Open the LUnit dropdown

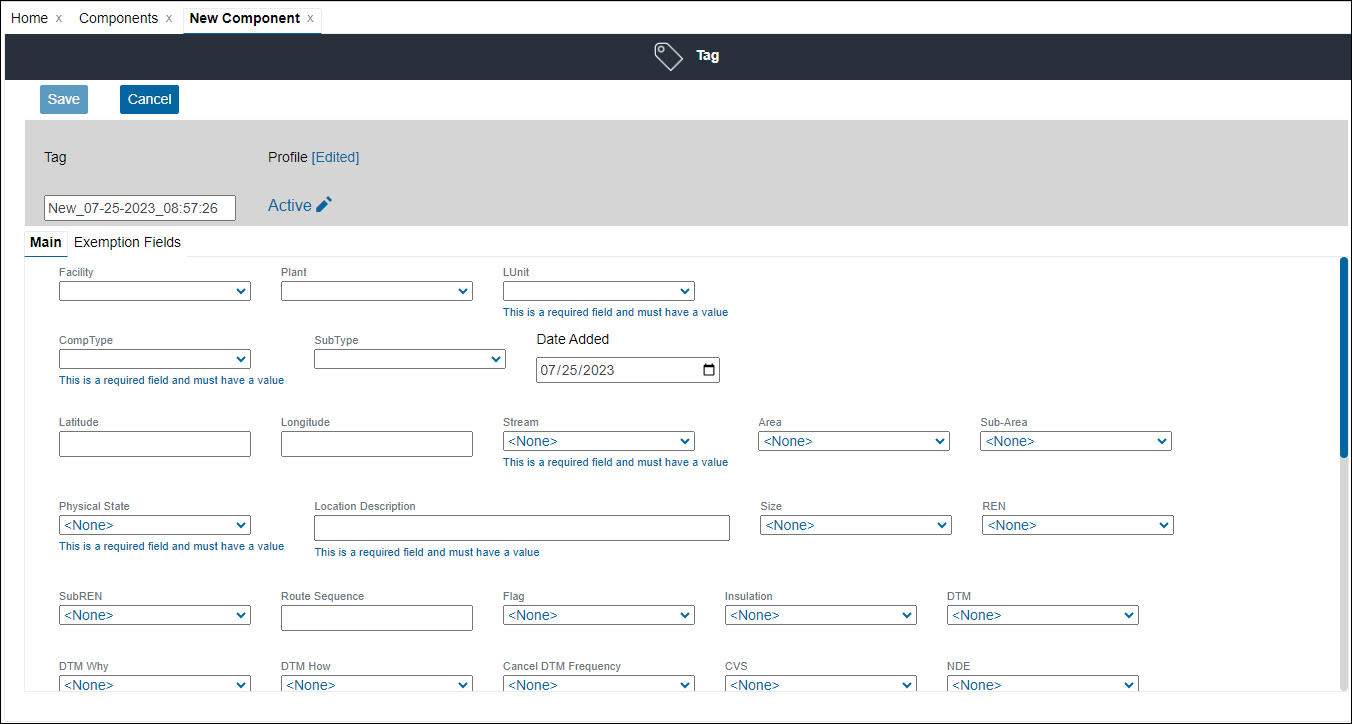[598, 291]
